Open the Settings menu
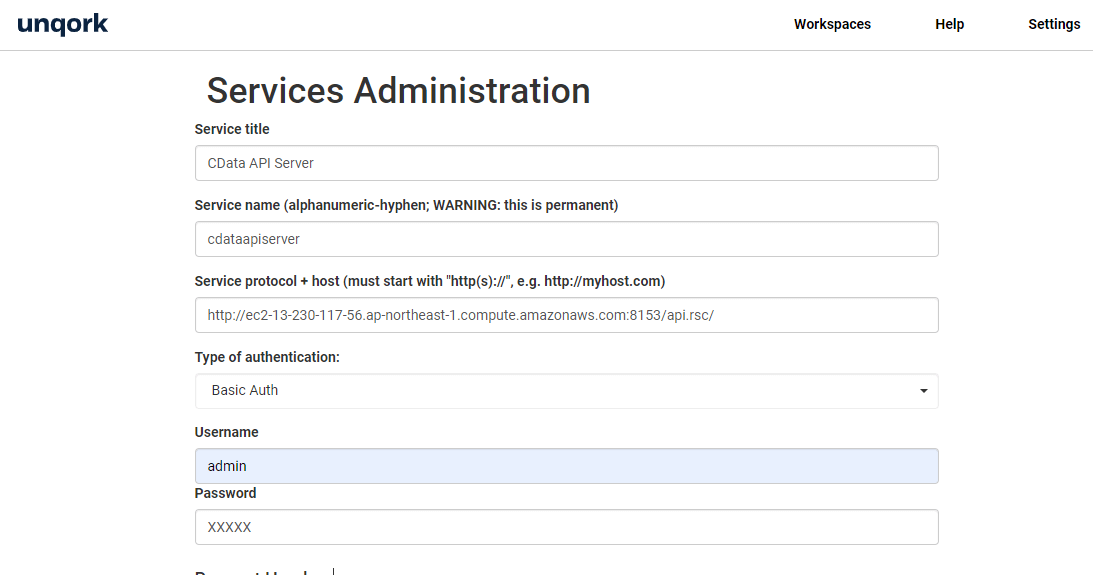This screenshot has width=1093, height=575. (1054, 24)
